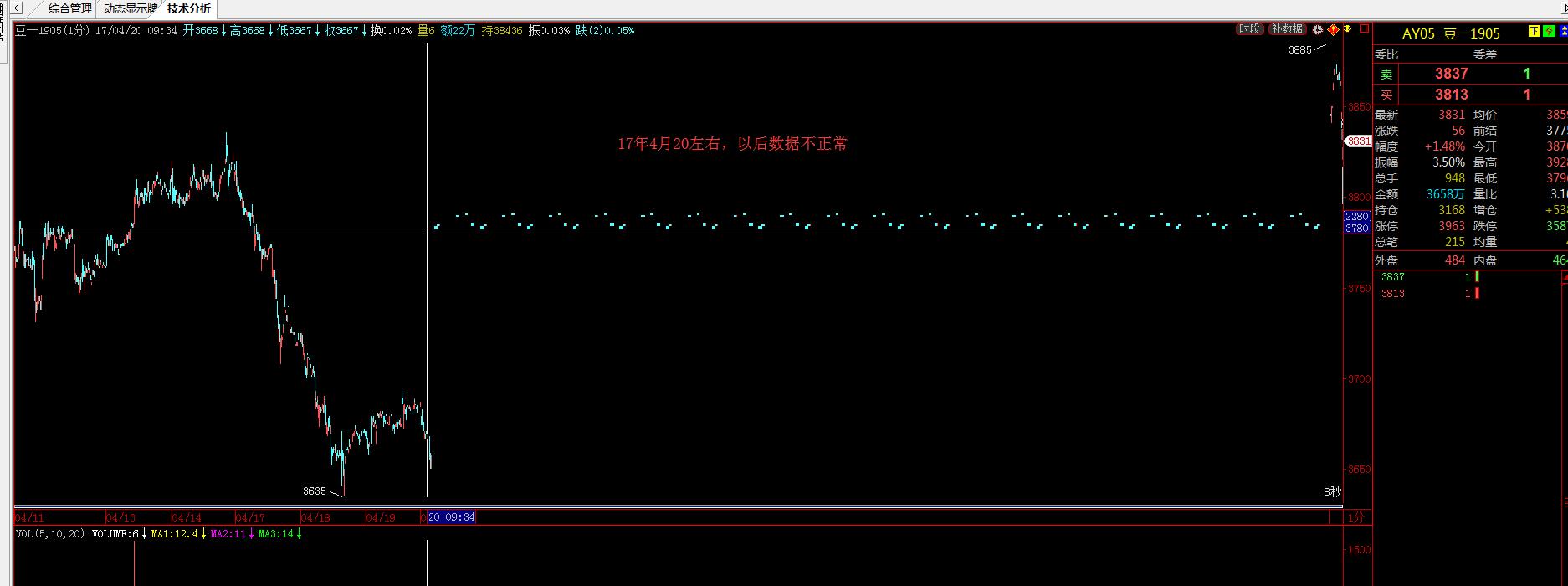
Task: Click the 04/18 date marker on the time axis
Action: [x=315, y=517]
